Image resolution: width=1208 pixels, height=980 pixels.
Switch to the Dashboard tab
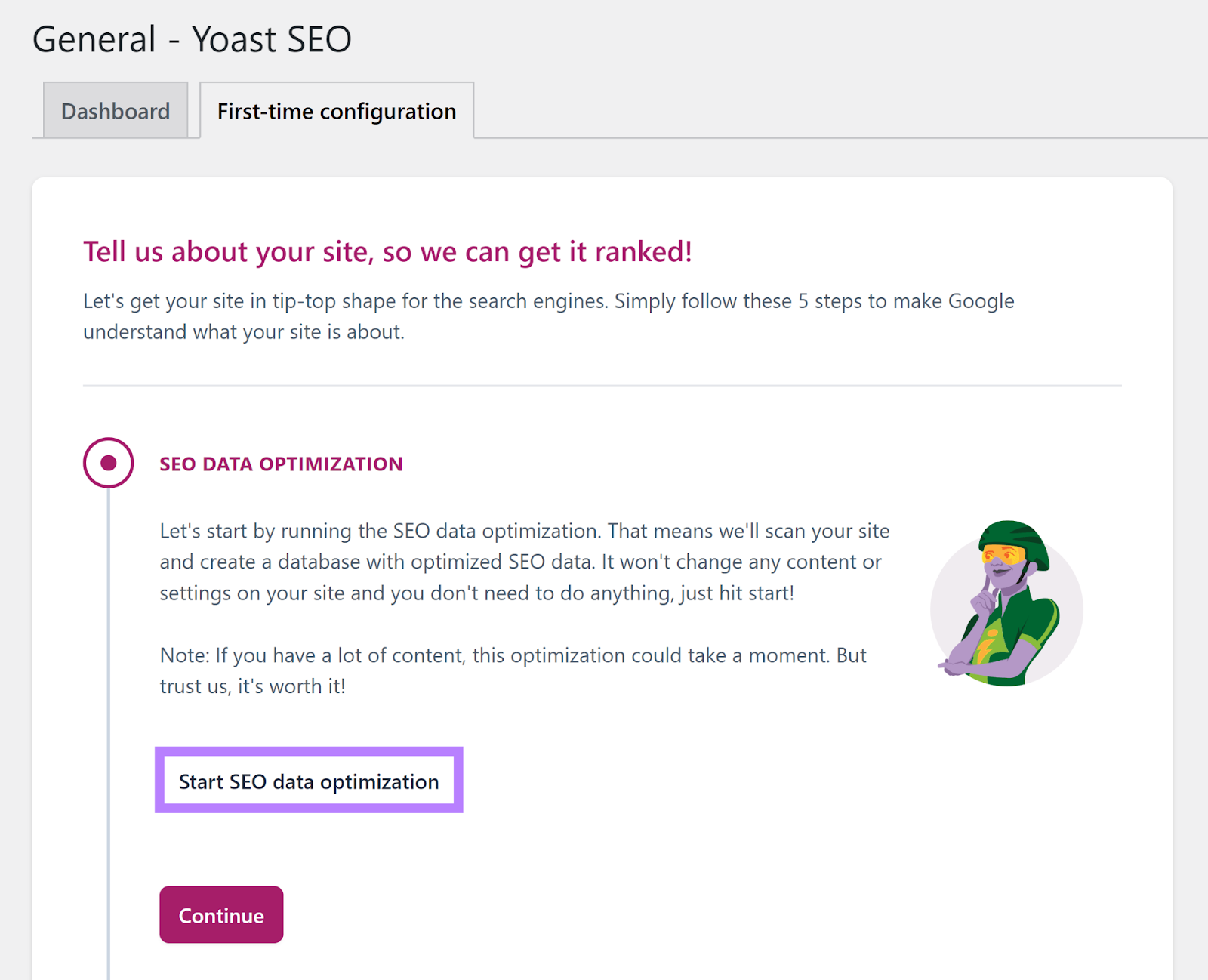click(114, 110)
